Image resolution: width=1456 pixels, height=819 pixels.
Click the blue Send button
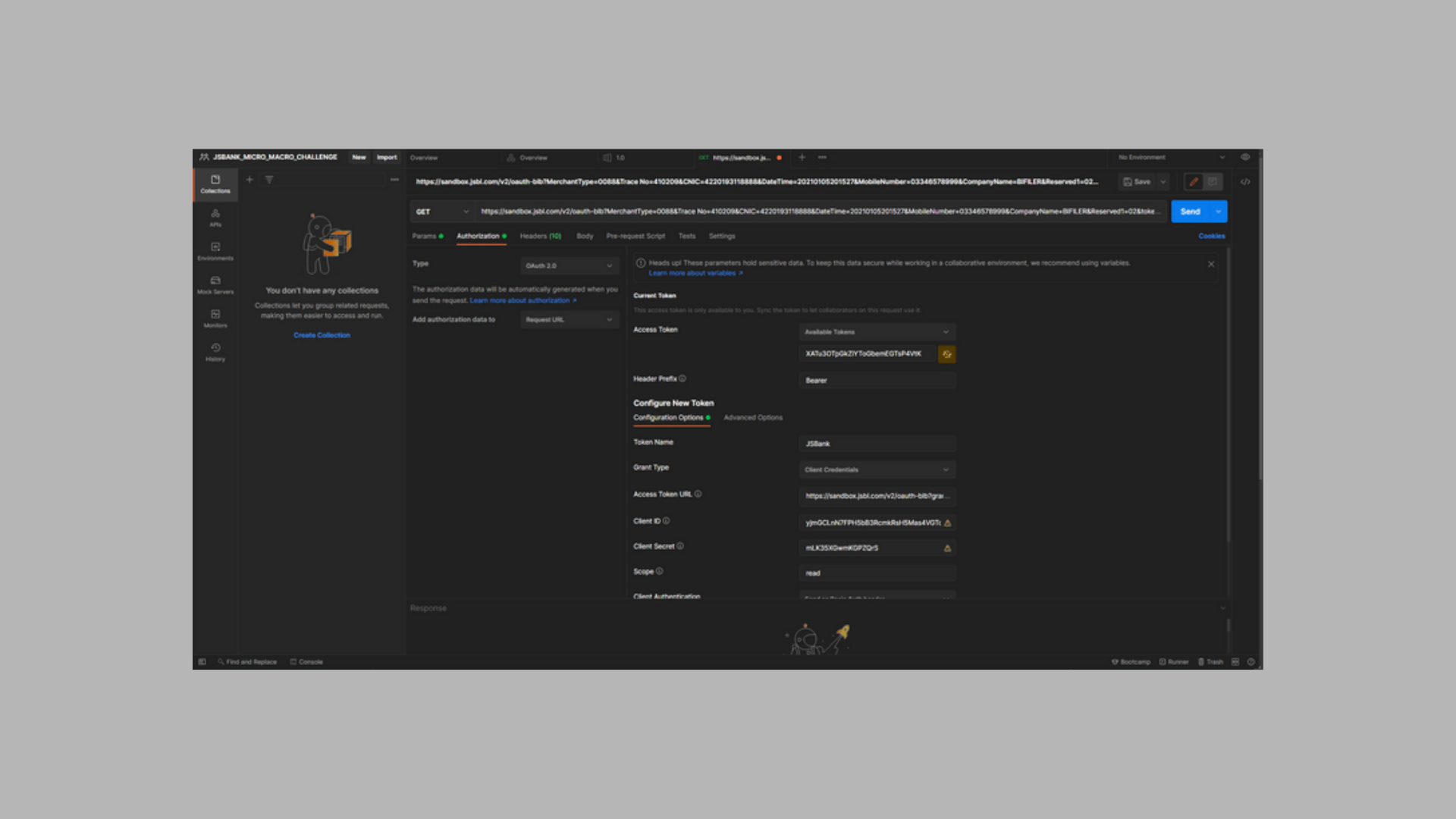pyautogui.click(x=1190, y=212)
